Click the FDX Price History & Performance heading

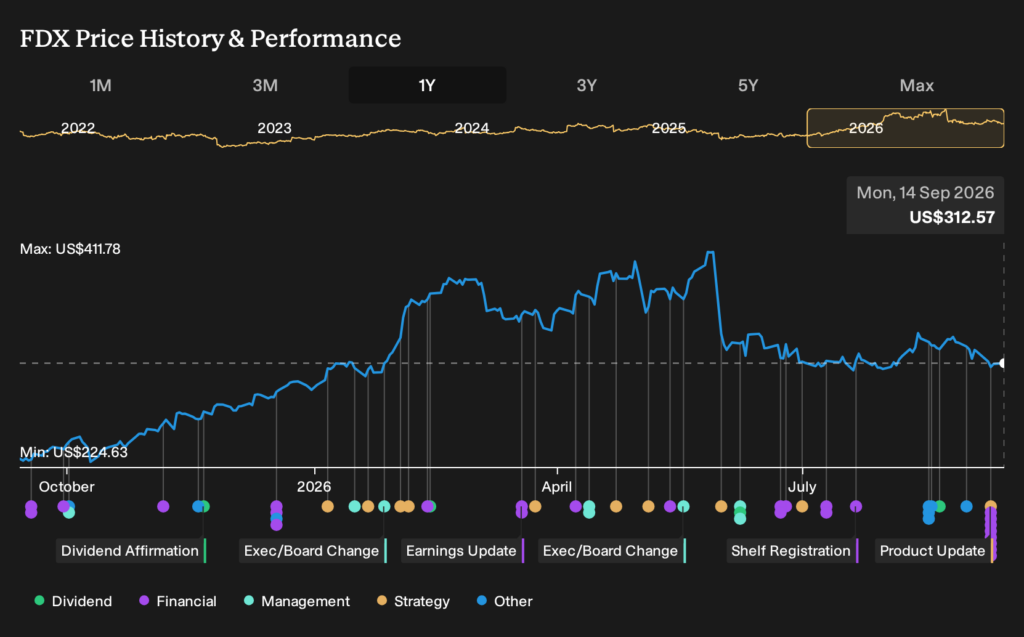pyautogui.click(x=210, y=39)
